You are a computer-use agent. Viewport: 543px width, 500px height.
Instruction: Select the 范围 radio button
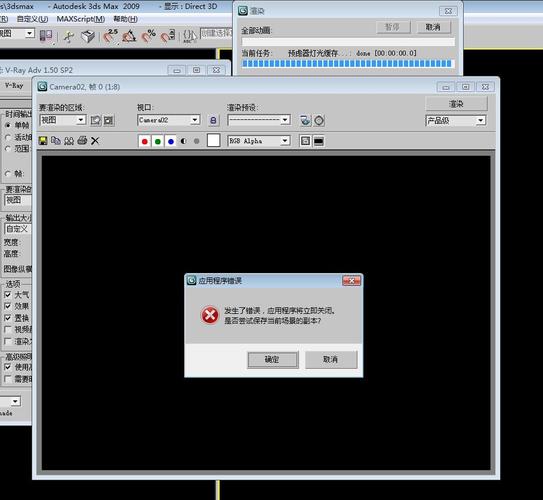8,149
